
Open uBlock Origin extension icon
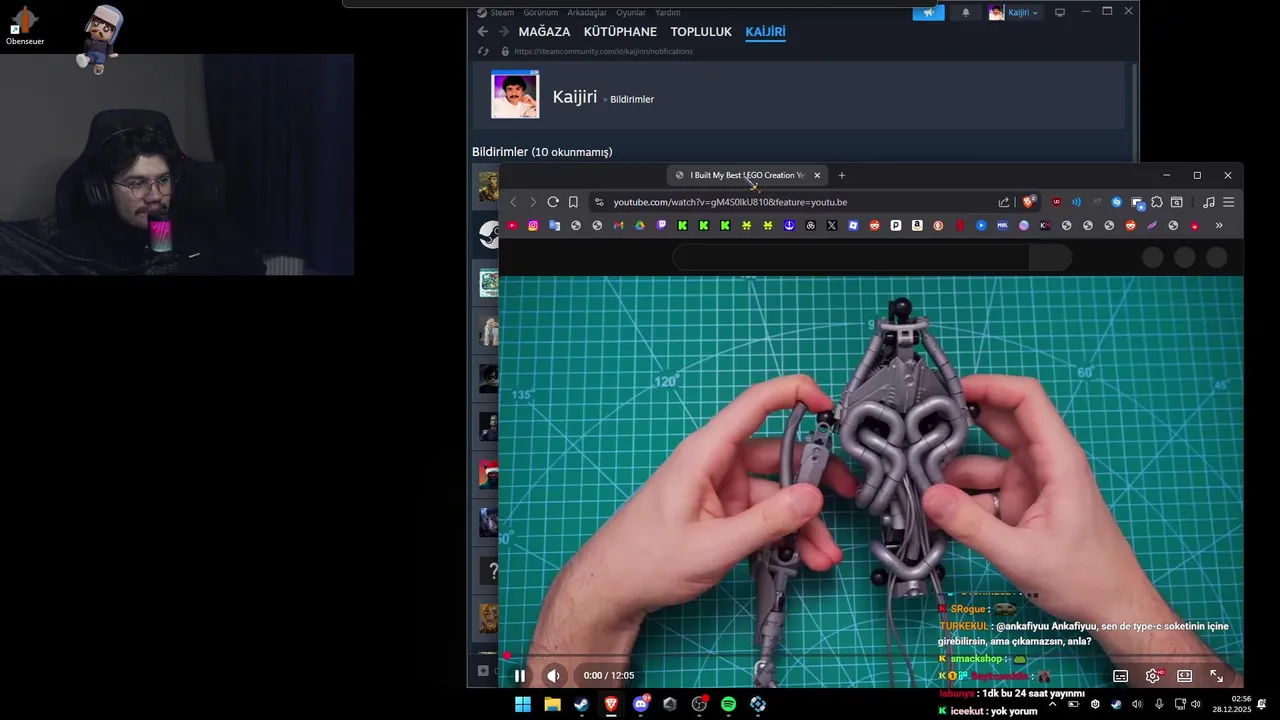point(1056,202)
